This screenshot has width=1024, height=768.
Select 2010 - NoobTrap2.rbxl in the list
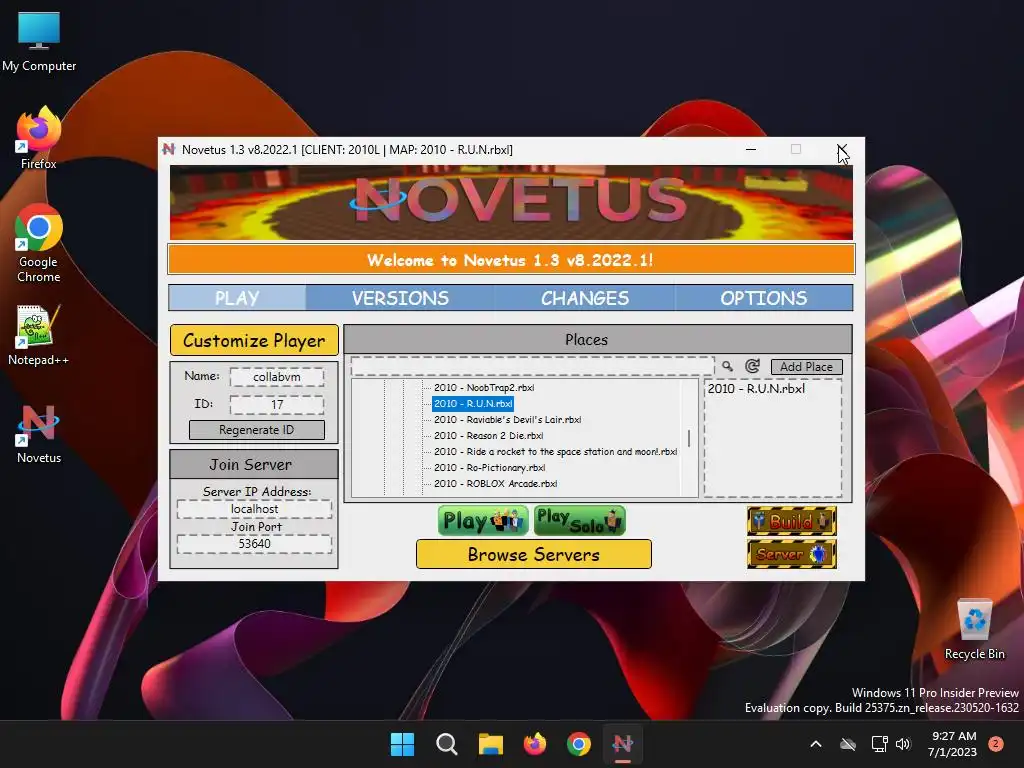pos(484,387)
